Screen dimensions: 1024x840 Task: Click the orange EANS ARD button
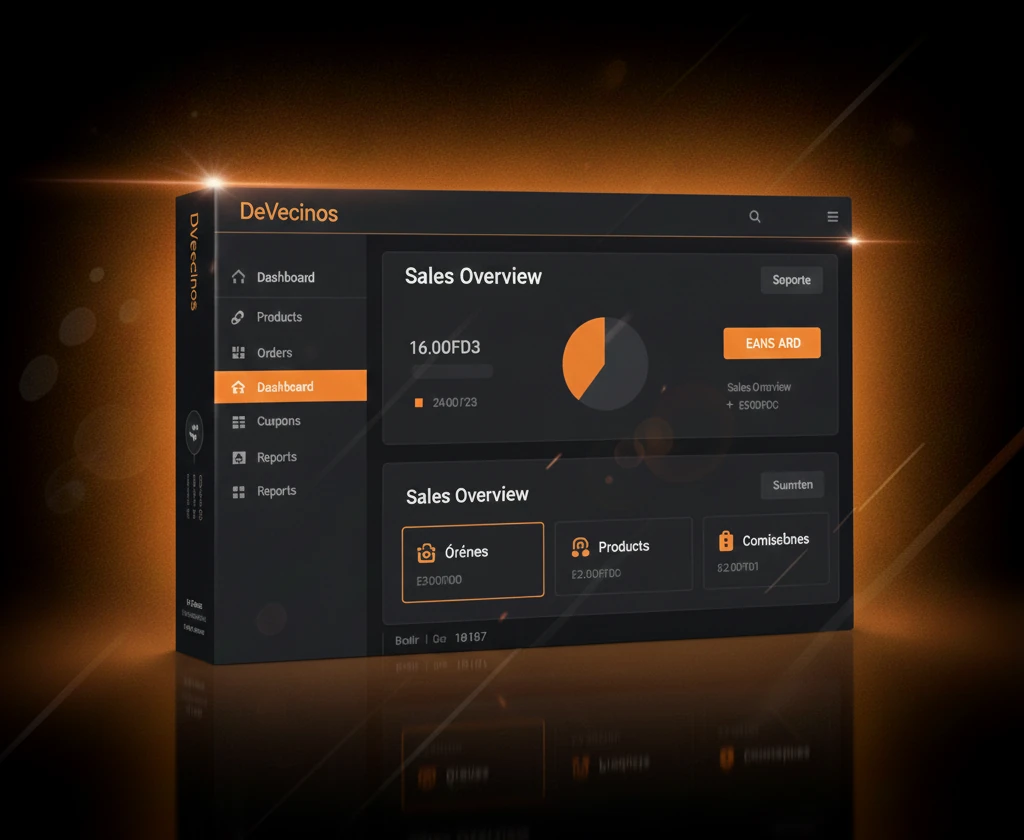771,343
